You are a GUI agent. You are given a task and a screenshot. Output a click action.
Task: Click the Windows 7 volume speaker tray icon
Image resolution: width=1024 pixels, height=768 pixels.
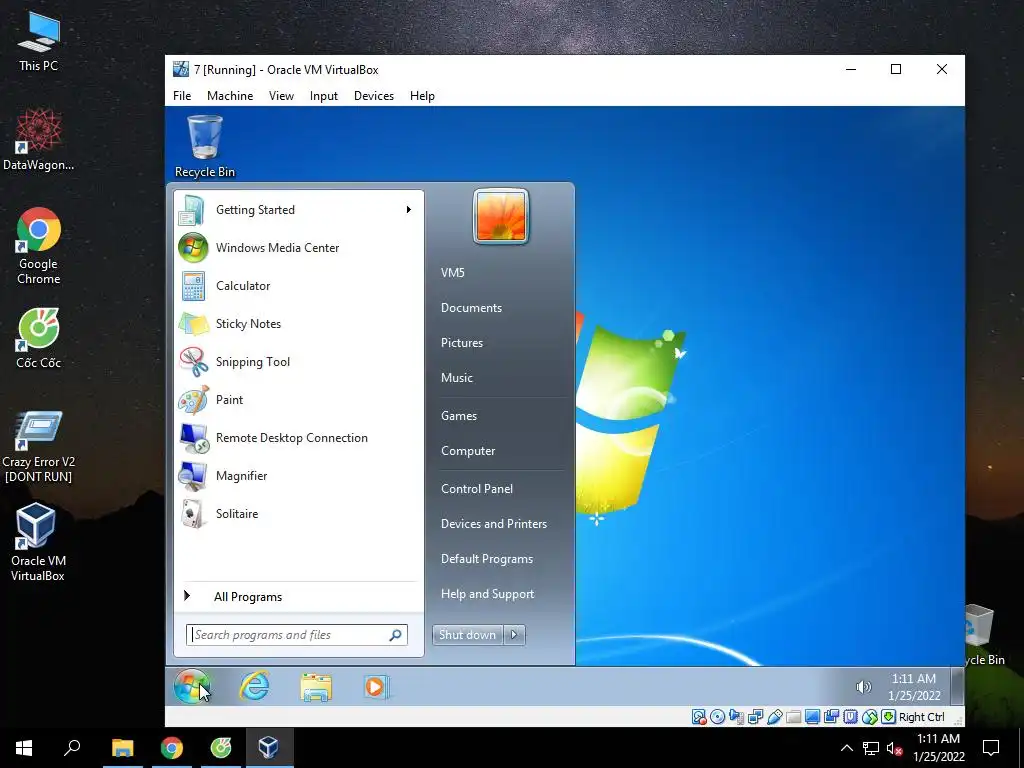click(x=863, y=686)
